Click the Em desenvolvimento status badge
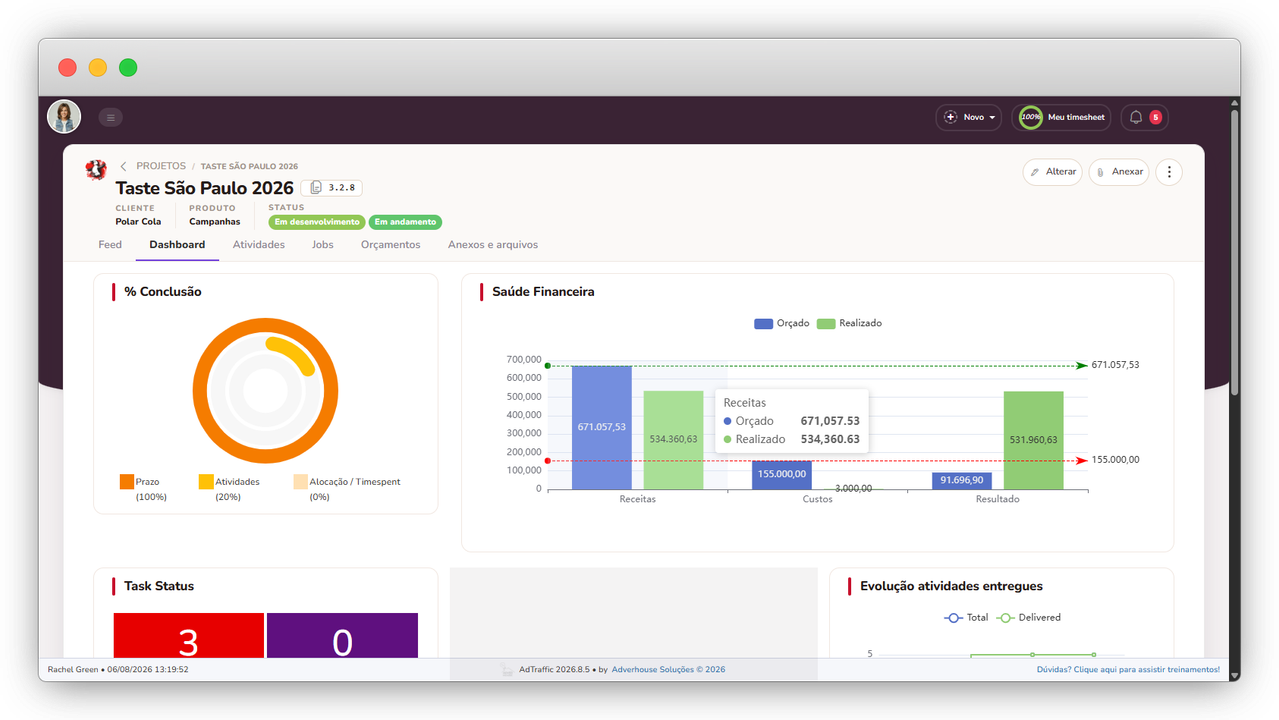 (316, 222)
